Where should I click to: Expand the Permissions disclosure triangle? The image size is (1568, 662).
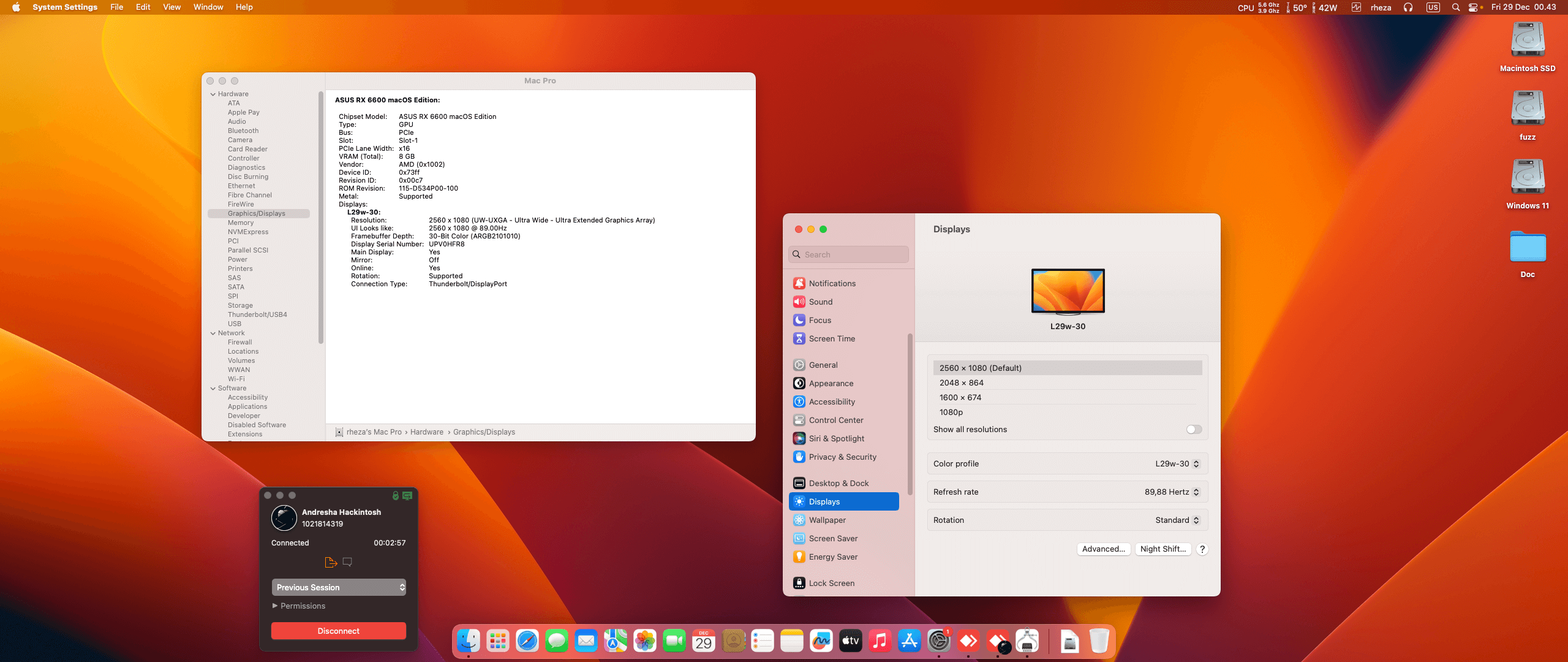tap(275, 606)
